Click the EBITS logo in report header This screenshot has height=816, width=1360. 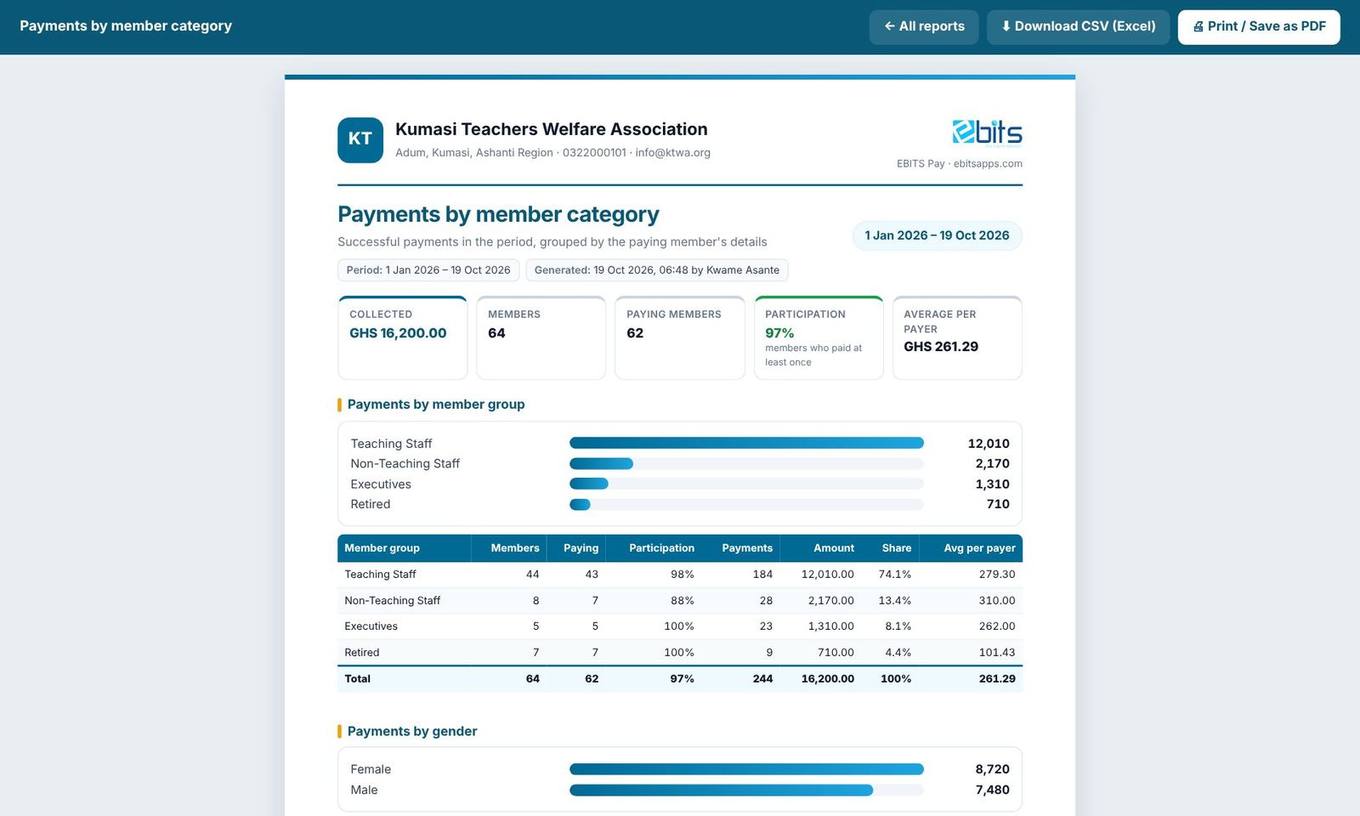(987, 133)
